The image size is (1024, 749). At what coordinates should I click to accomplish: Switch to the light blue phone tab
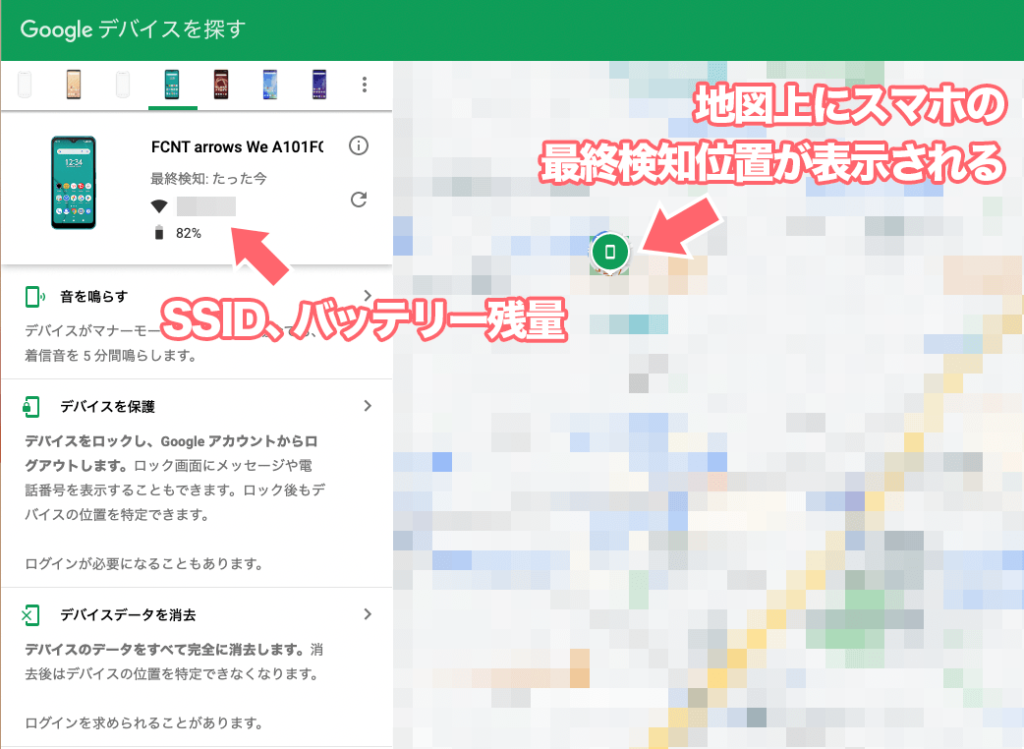pyautogui.click(x=270, y=85)
